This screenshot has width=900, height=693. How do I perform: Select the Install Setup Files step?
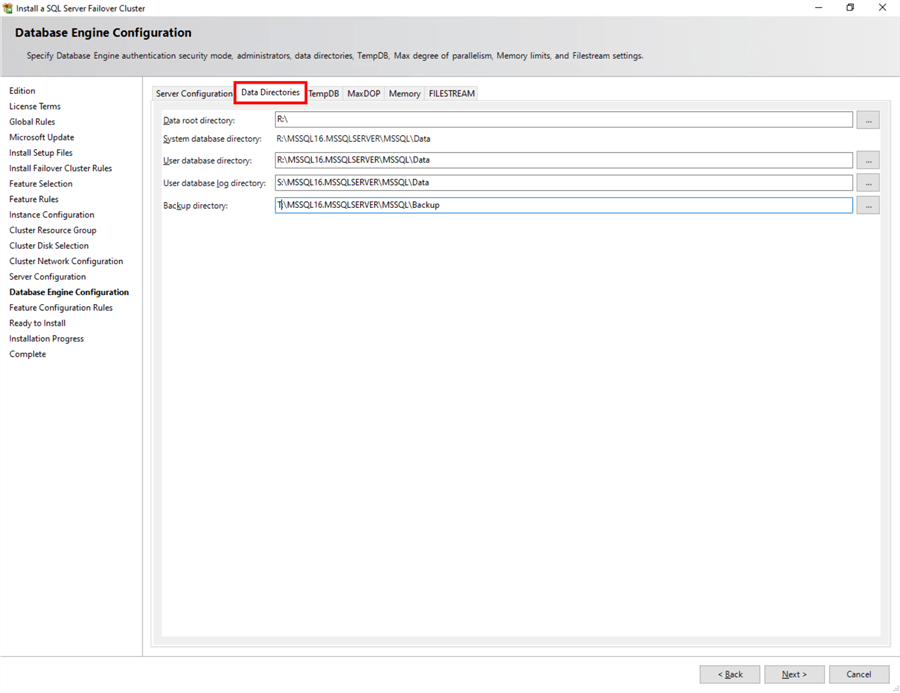[x=41, y=153]
